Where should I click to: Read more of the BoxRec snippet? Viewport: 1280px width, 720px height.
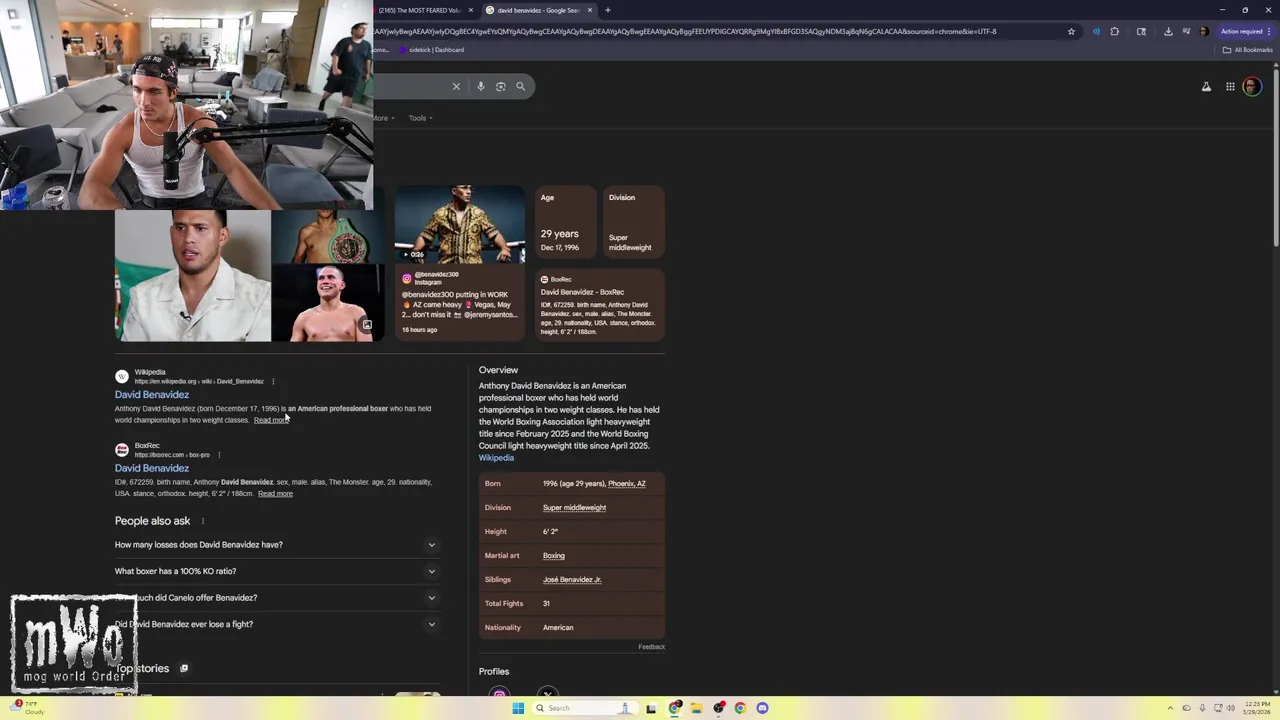point(275,494)
